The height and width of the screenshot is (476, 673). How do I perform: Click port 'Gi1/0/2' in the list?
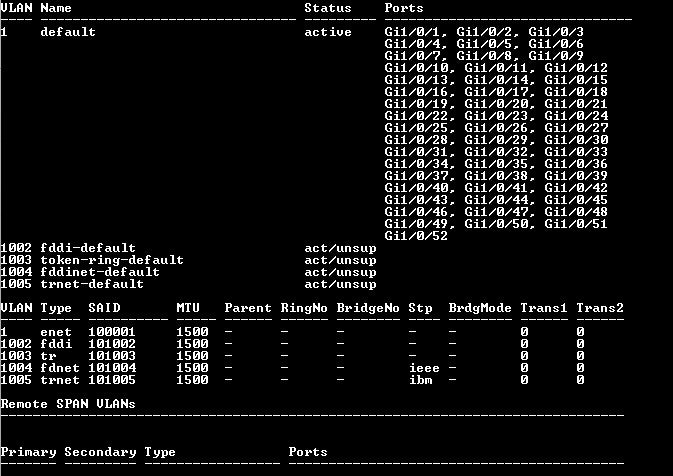tap(483, 32)
